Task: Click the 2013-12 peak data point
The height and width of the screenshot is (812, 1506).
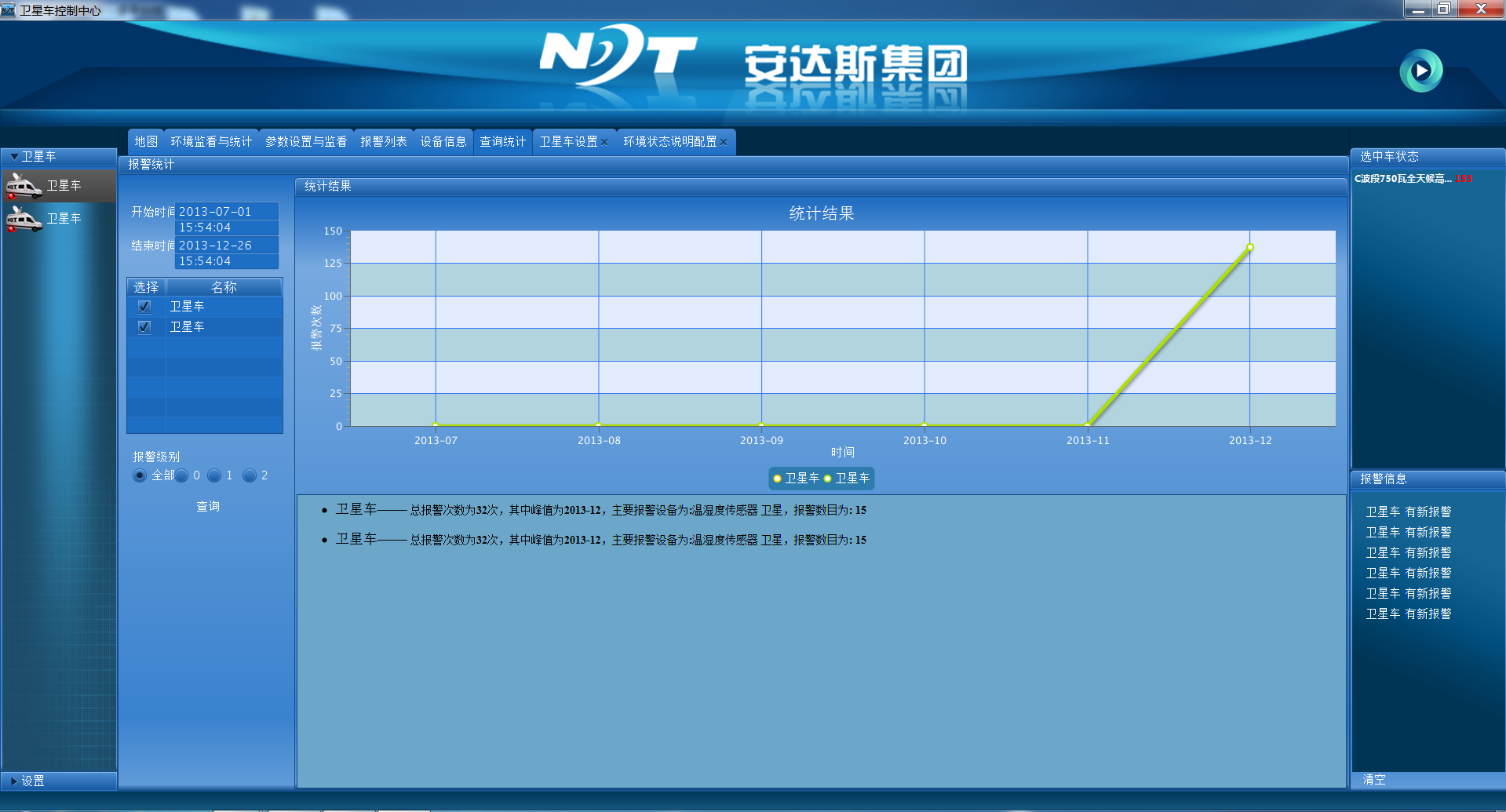Action: click(x=1250, y=247)
